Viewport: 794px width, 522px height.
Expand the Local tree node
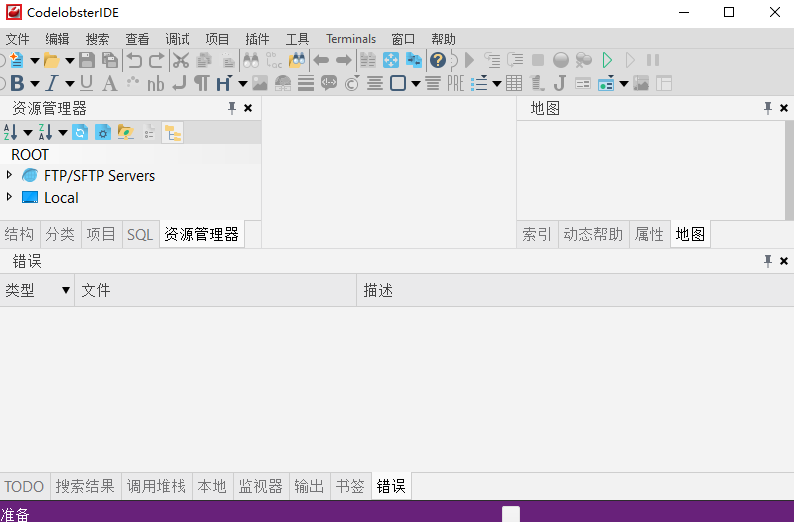(x=9, y=196)
